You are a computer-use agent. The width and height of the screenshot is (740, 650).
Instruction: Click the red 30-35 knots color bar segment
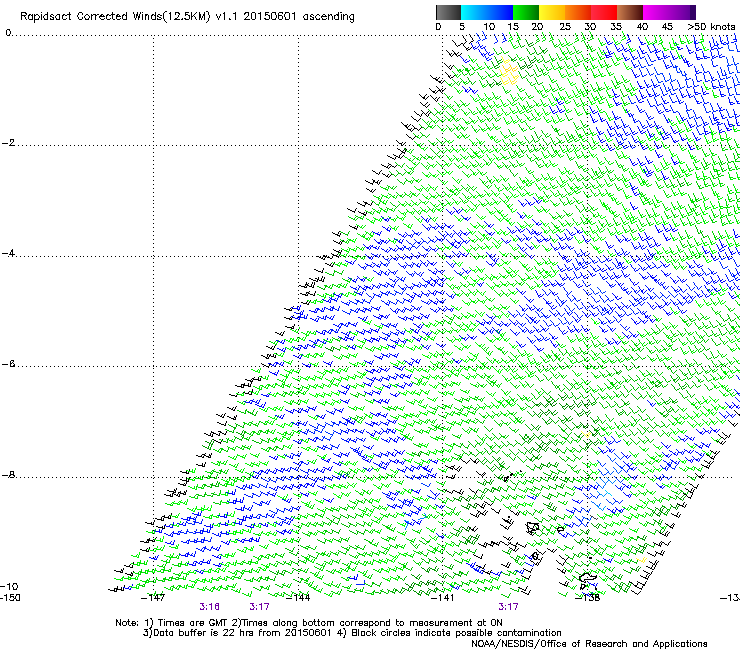(604, 12)
